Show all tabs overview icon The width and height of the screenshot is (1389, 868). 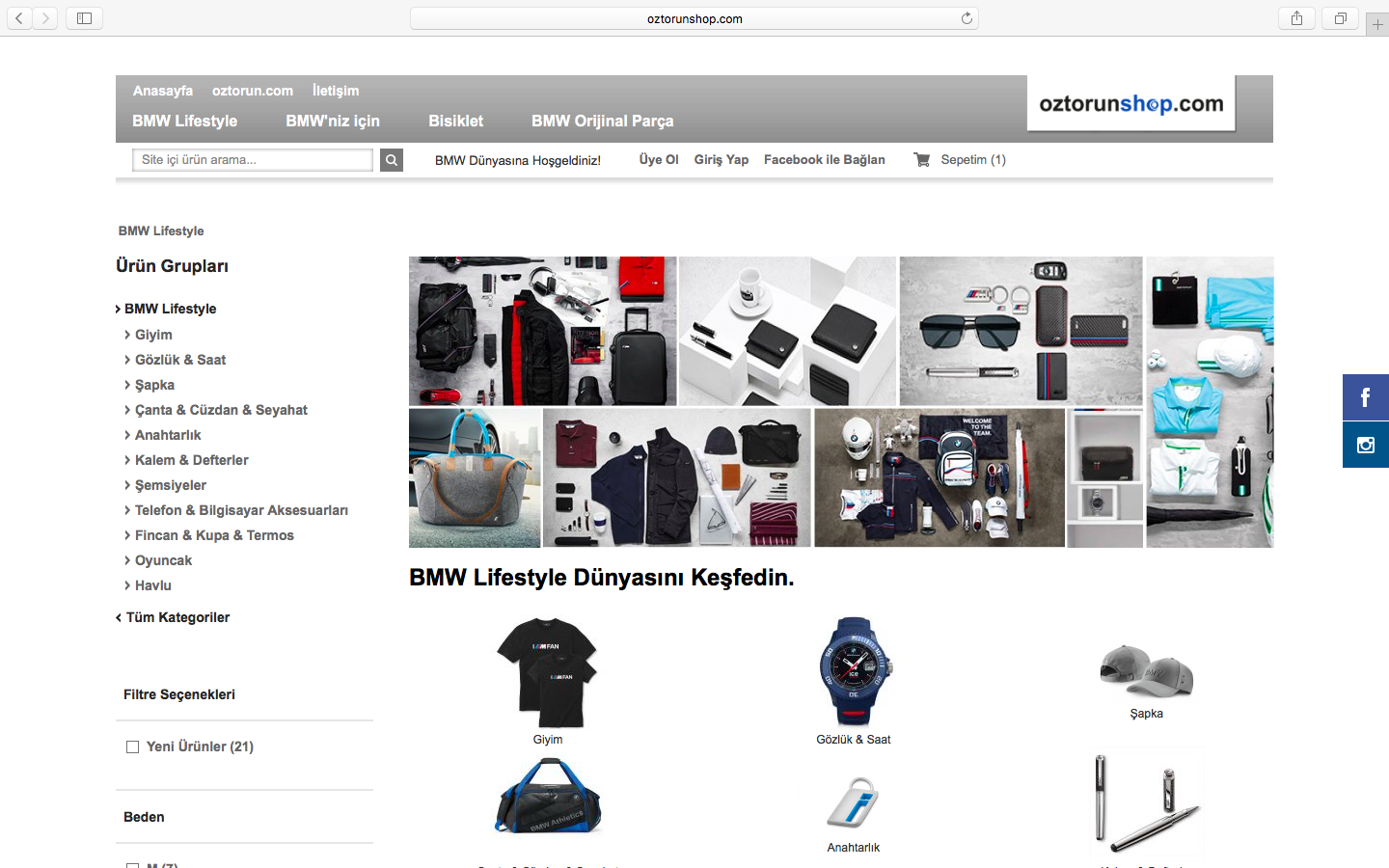(x=1340, y=18)
